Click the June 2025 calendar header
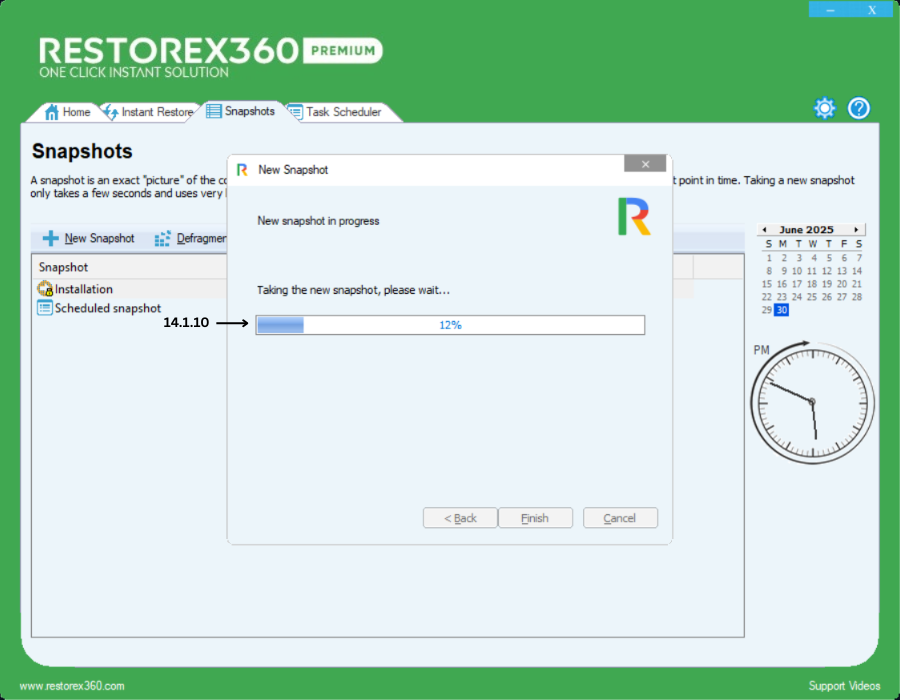 pyautogui.click(x=806, y=230)
